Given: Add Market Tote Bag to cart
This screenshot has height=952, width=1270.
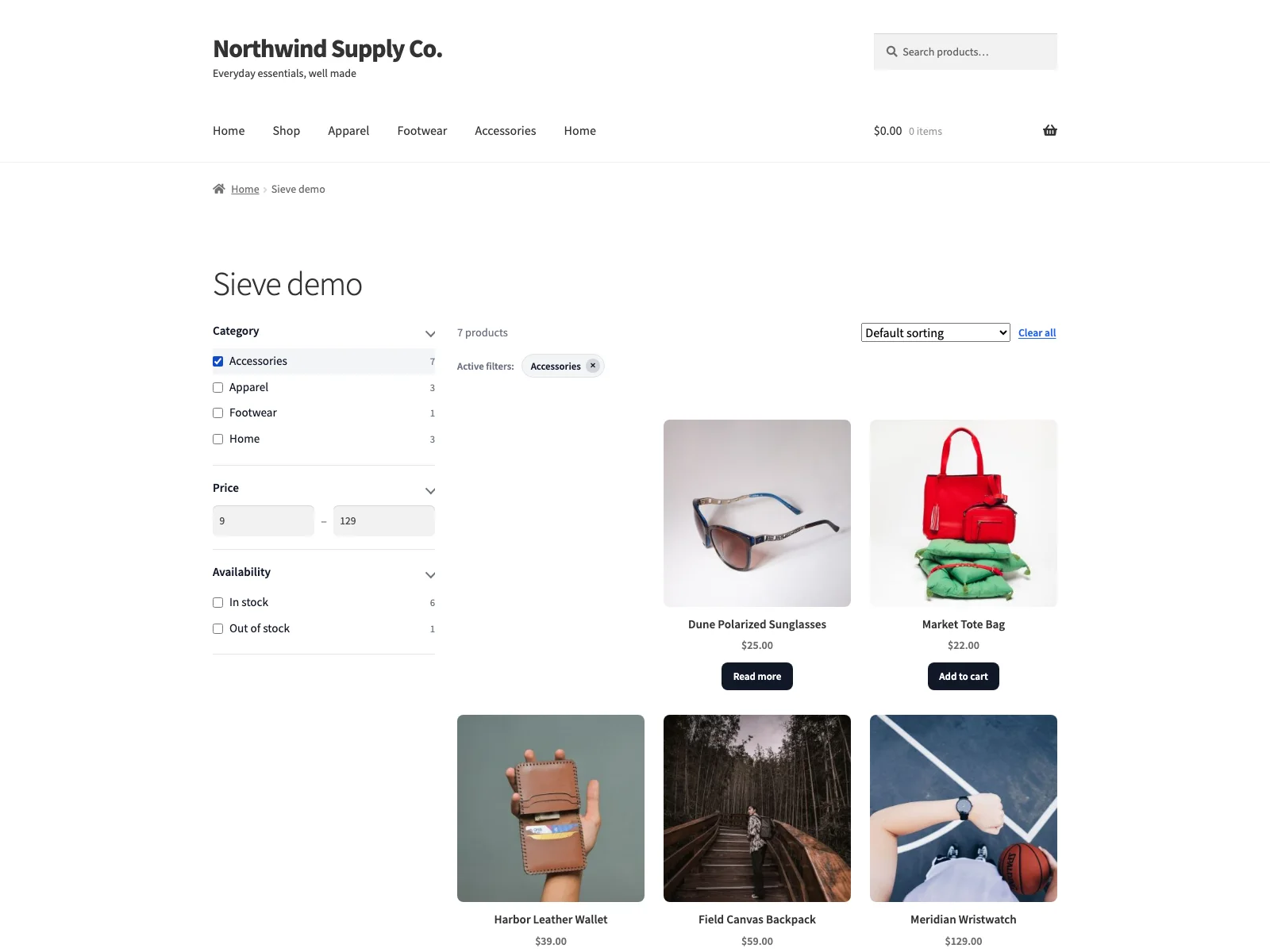Looking at the screenshot, I should coord(964,677).
